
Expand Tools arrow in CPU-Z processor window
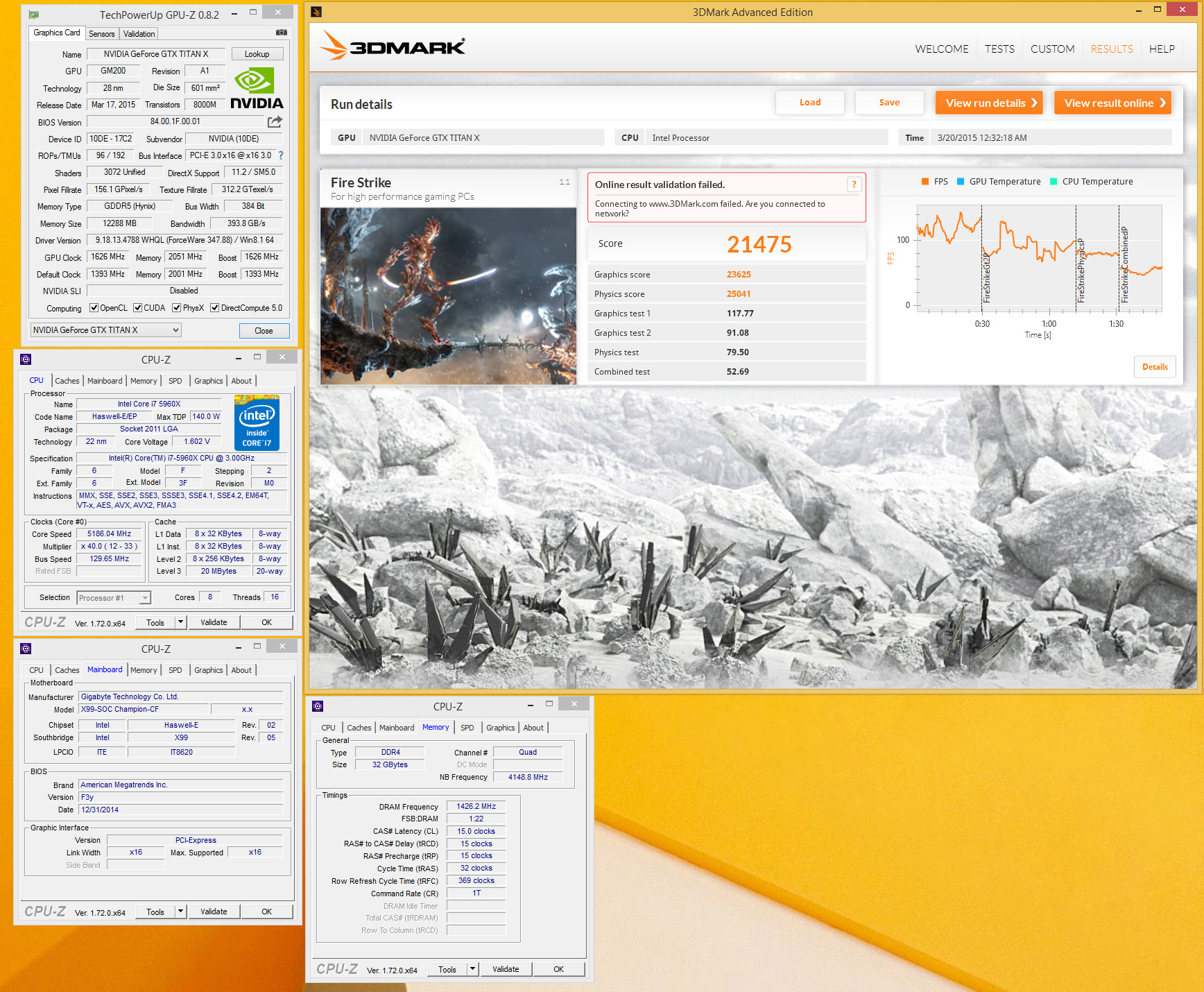[x=181, y=622]
